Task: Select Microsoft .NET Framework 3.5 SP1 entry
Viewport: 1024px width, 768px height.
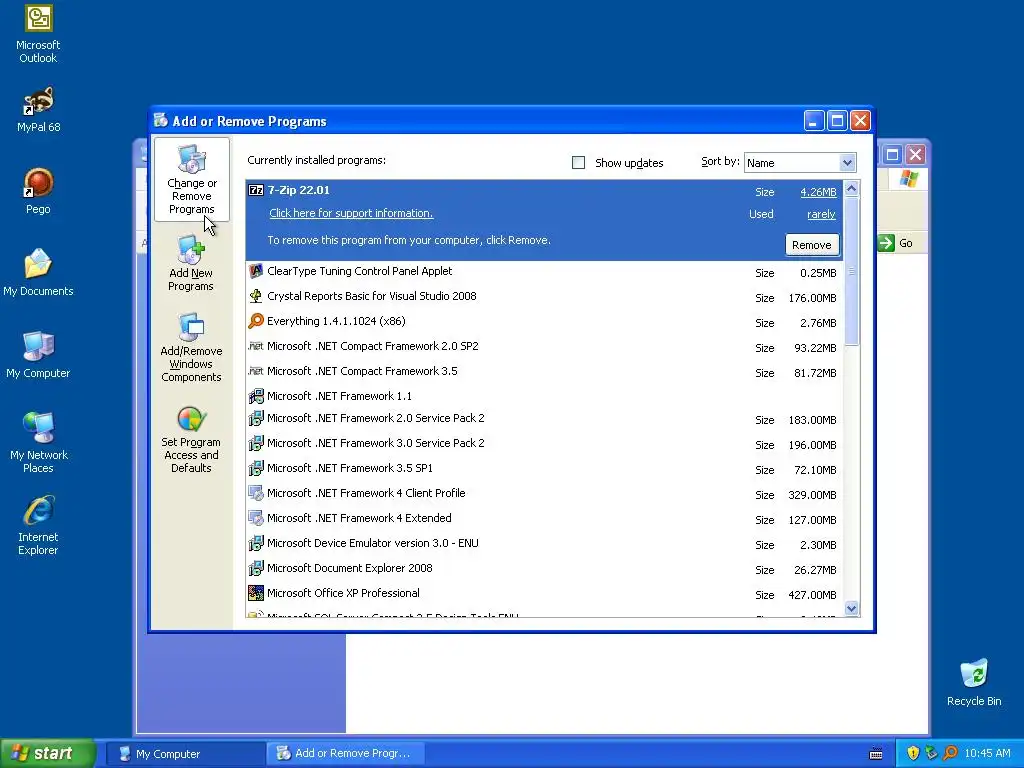Action: click(x=544, y=468)
